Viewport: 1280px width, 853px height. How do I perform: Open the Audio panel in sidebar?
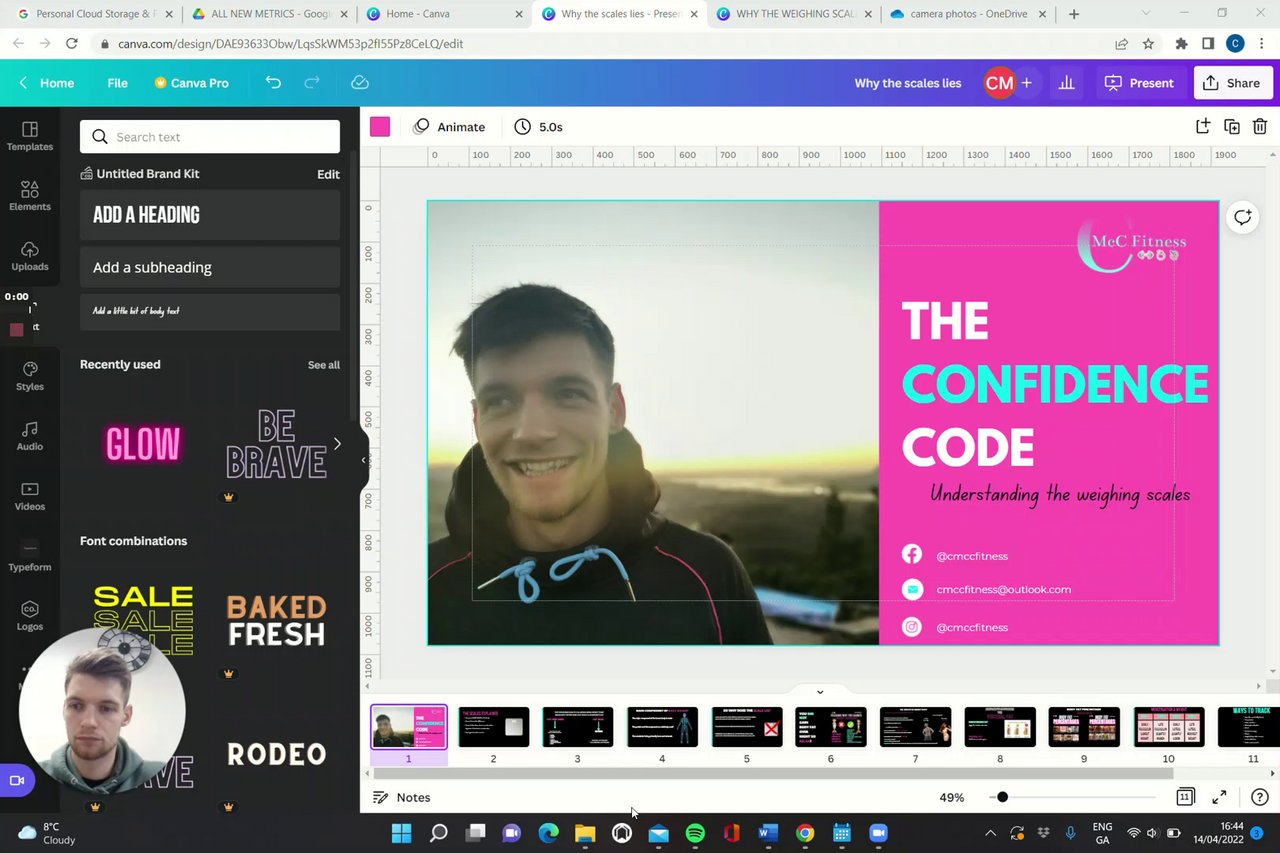30,436
